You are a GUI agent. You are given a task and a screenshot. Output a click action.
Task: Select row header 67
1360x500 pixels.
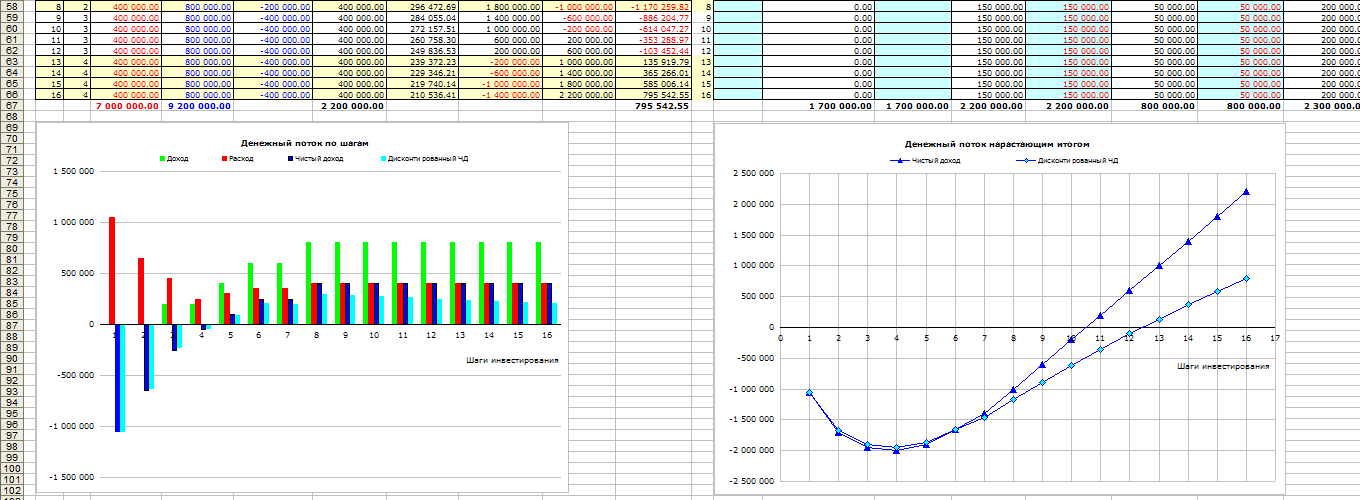[12, 106]
